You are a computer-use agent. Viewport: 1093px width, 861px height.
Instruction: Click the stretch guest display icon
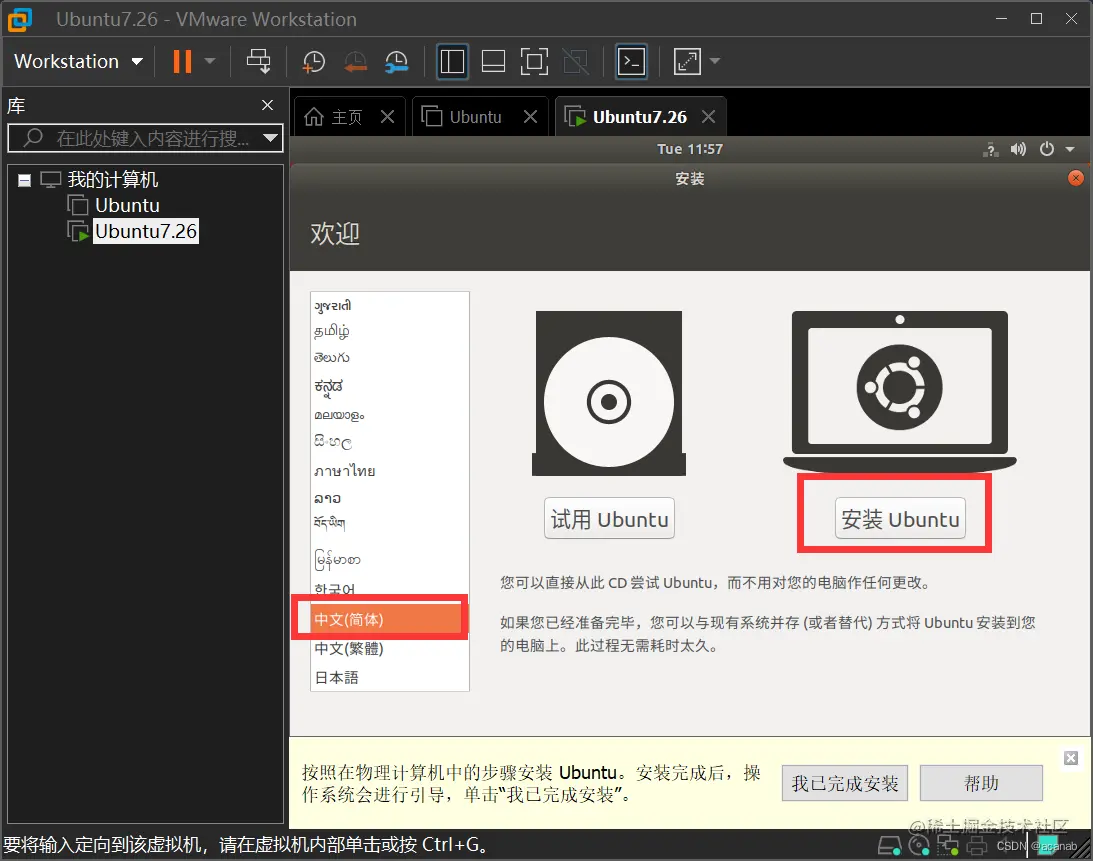687,61
